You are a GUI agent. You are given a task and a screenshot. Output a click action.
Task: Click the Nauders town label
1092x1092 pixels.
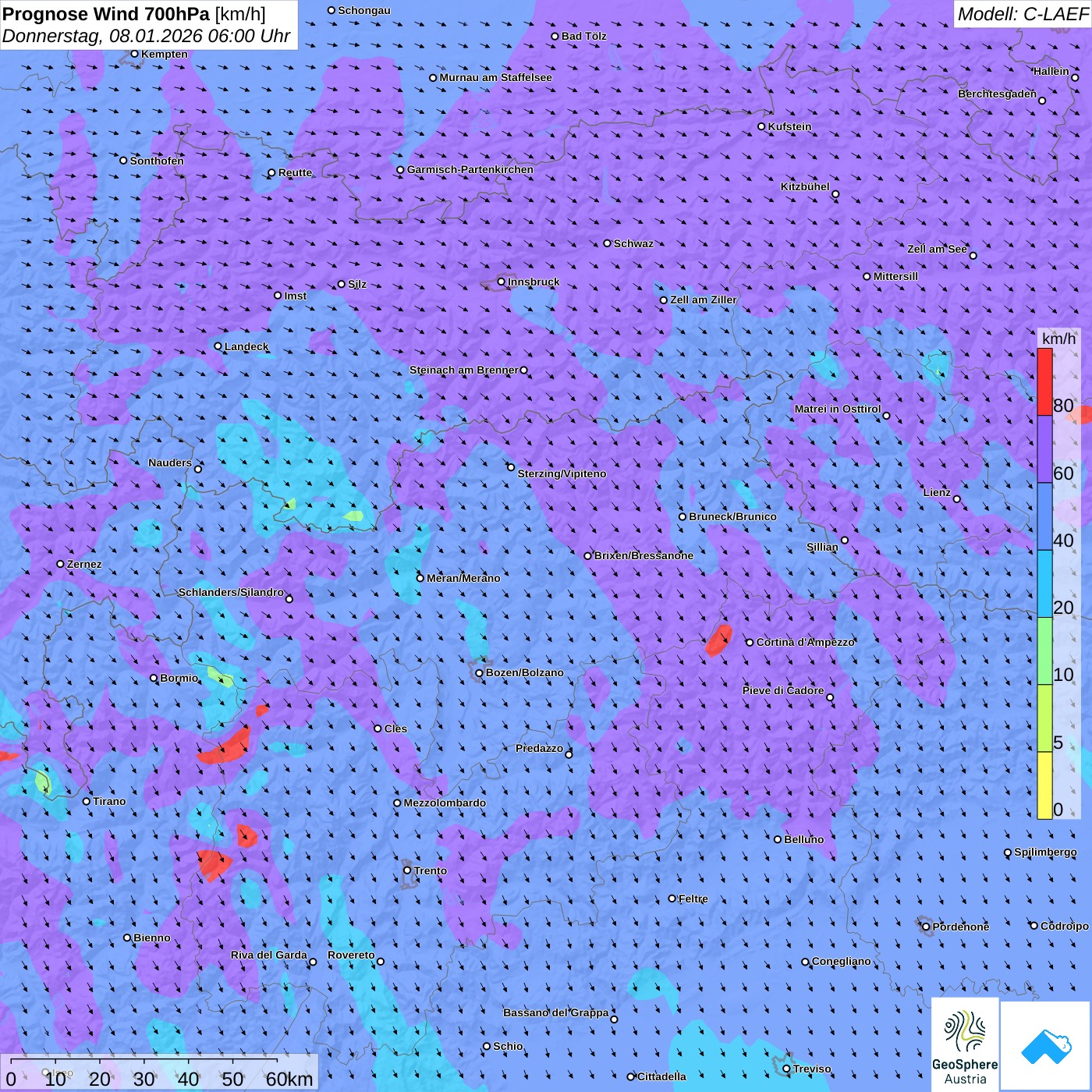click(170, 463)
